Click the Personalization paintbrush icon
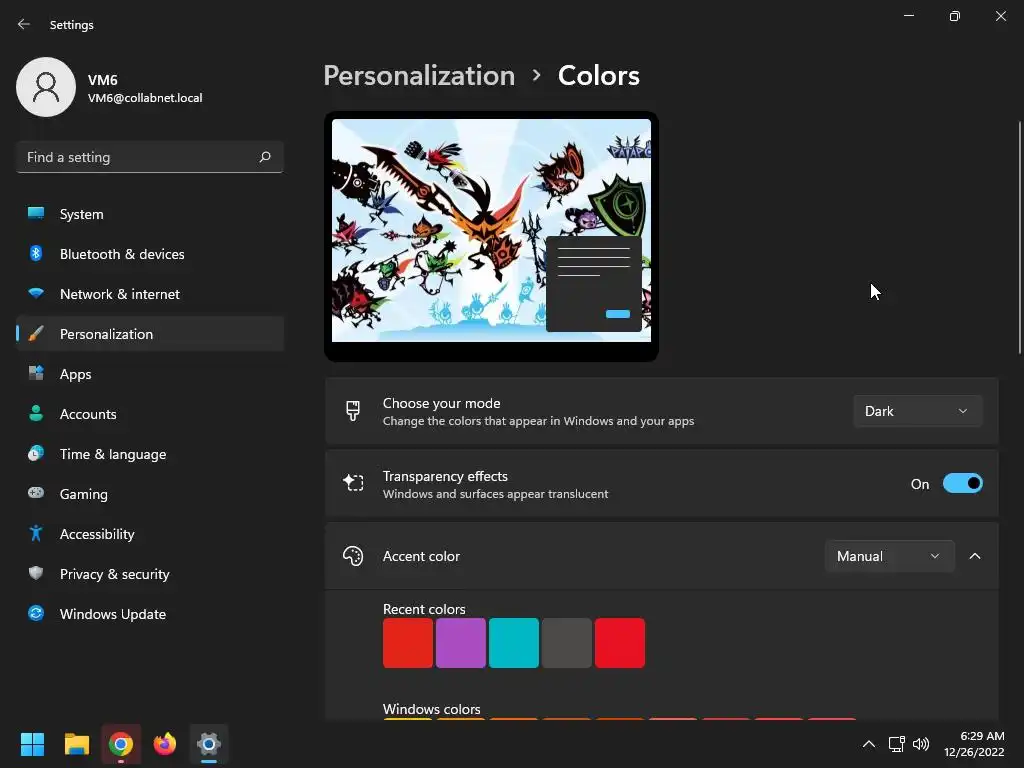The height and width of the screenshot is (768, 1024). 36,334
